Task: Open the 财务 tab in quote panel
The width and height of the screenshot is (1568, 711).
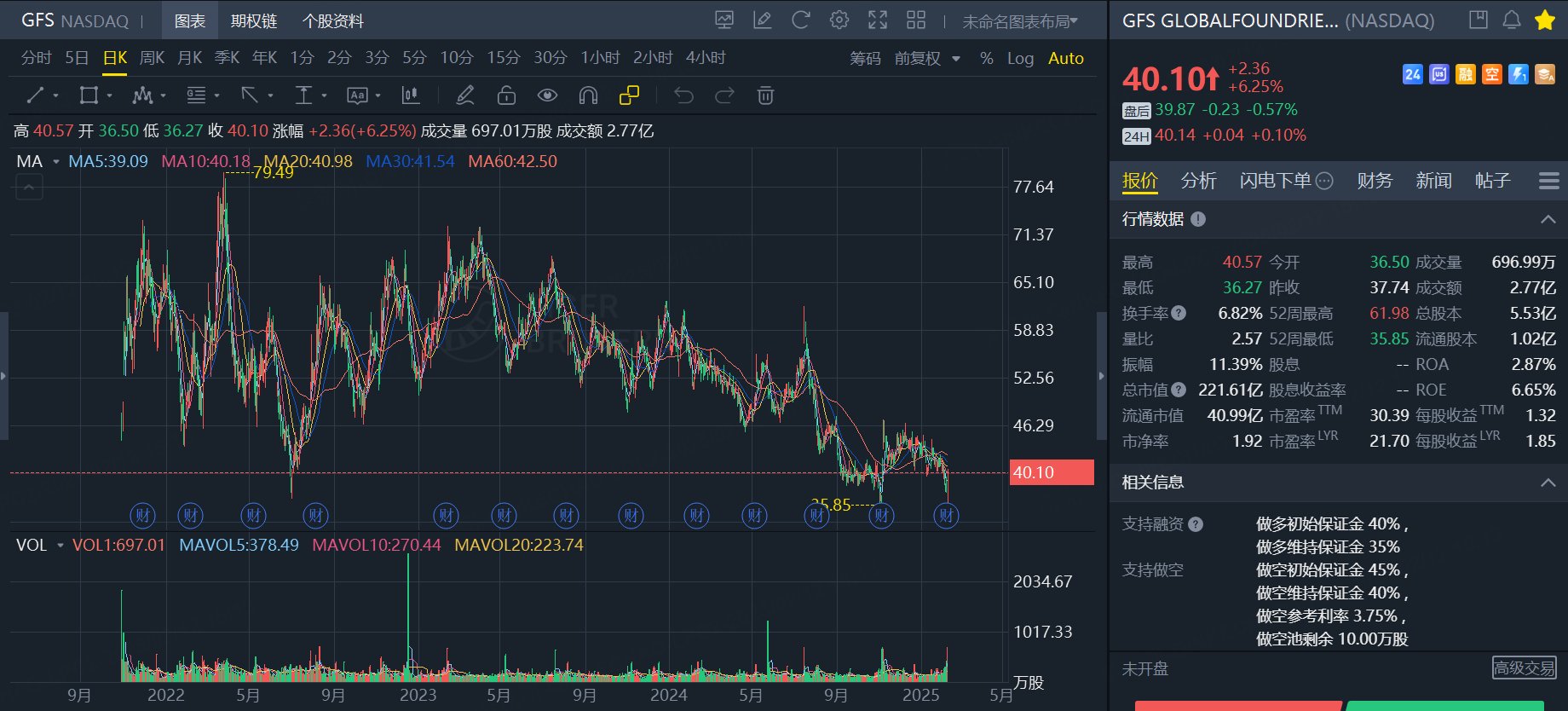Action: (1374, 181)
